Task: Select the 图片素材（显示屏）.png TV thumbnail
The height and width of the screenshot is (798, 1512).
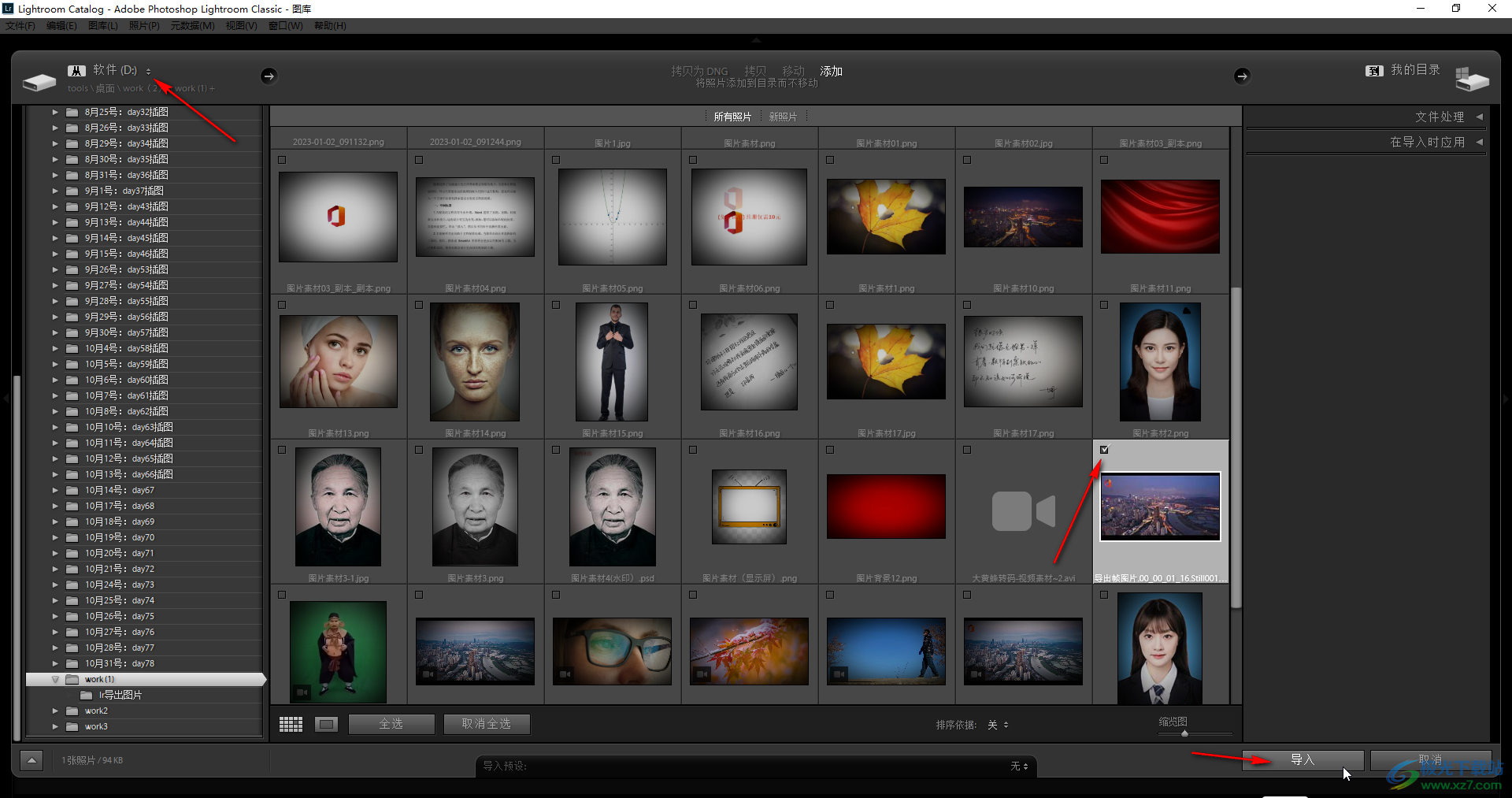Action: [x=749, y=507]
